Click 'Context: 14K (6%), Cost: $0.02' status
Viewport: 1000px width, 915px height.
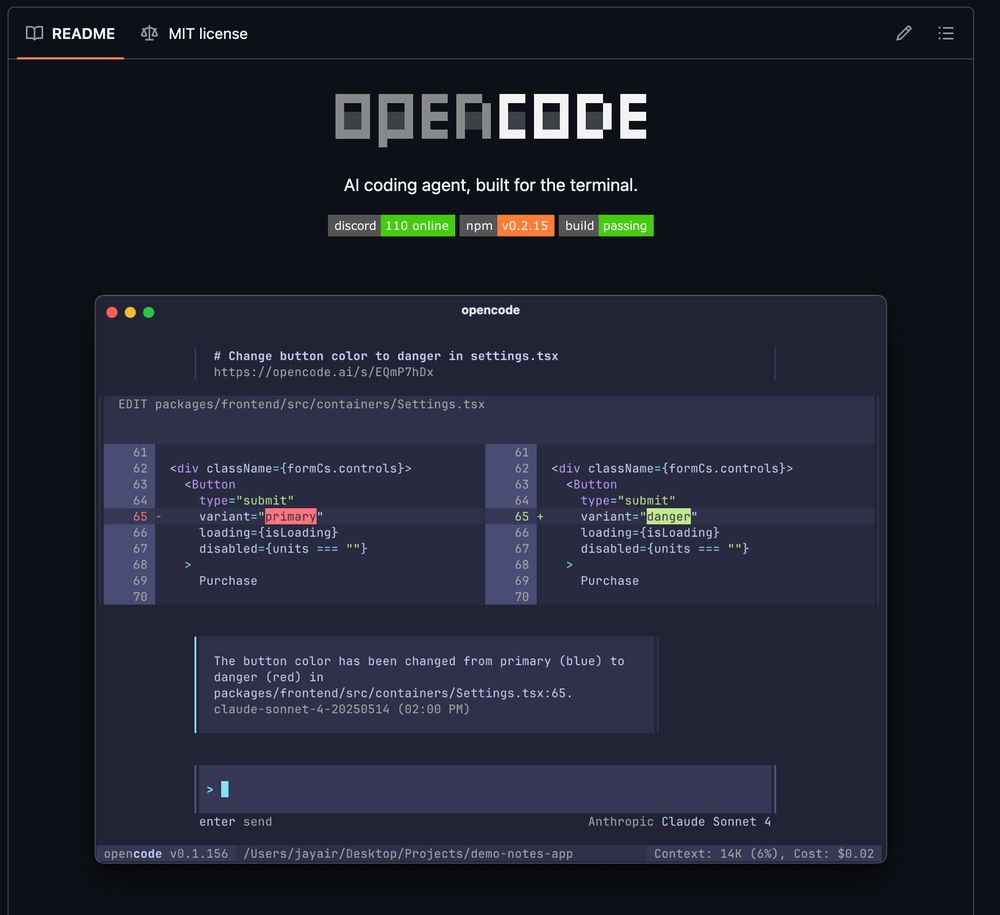pos(763,854)
